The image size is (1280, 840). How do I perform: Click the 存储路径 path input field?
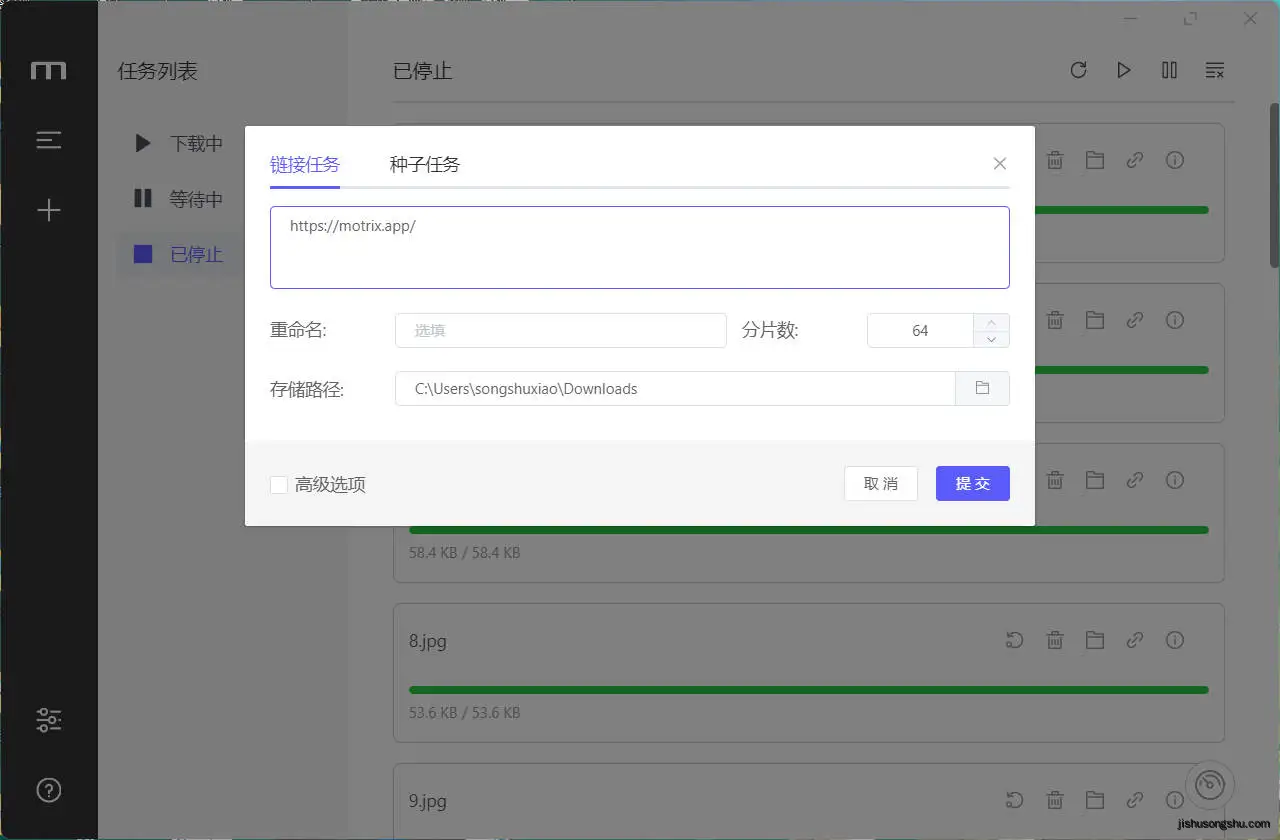click(675, 388)
